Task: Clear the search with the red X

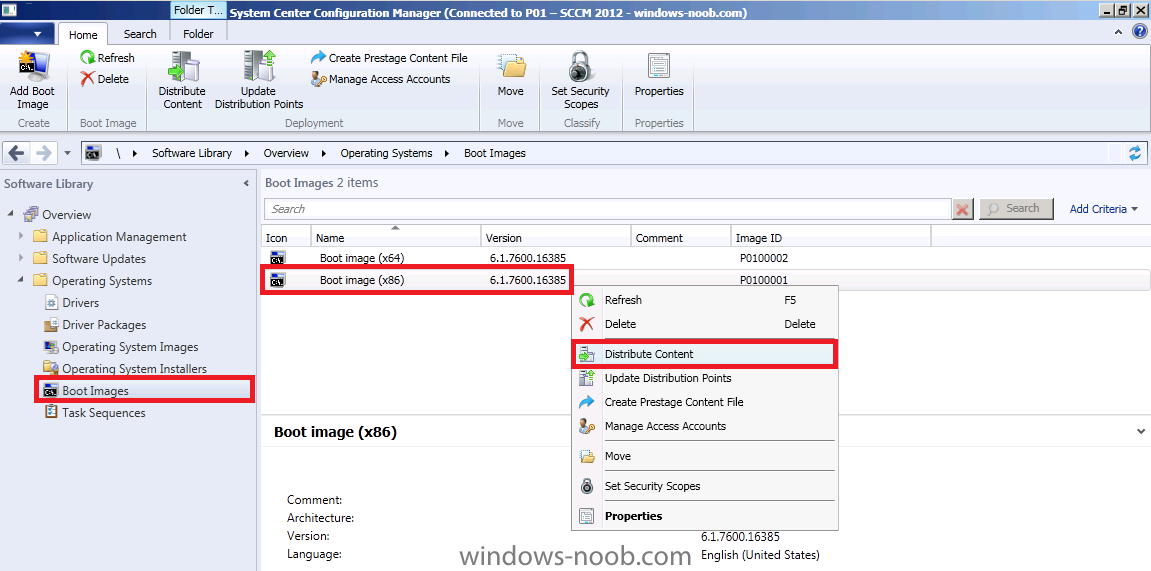Action: [x=963, y=209]
